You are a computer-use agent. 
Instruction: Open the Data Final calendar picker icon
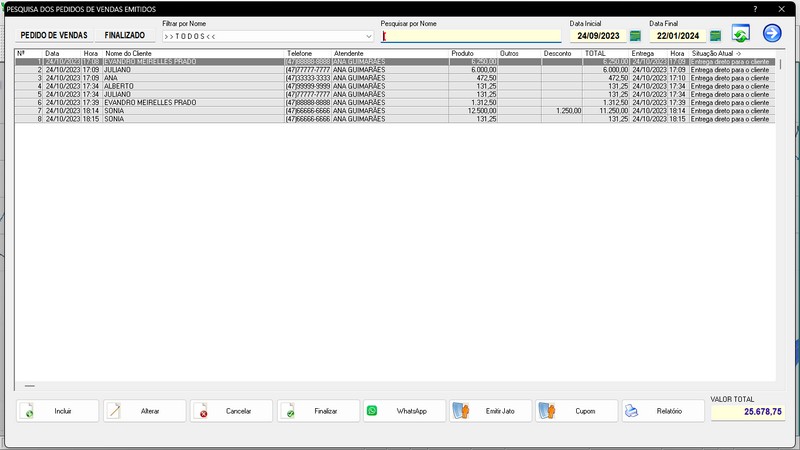pyautogui.click(x=716, y=36)
